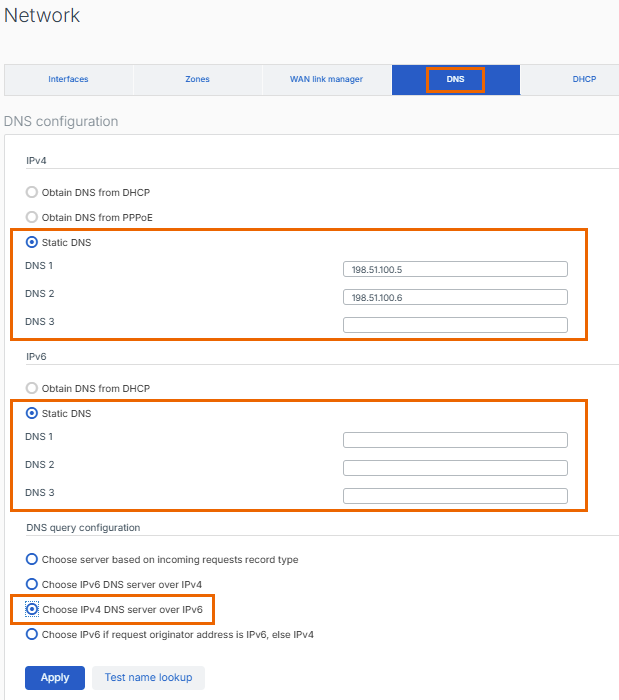Select IPv4 Obtain DNS from DHCP
The image size is (619, 700).
pyautogui.click(x=32, y=192)
